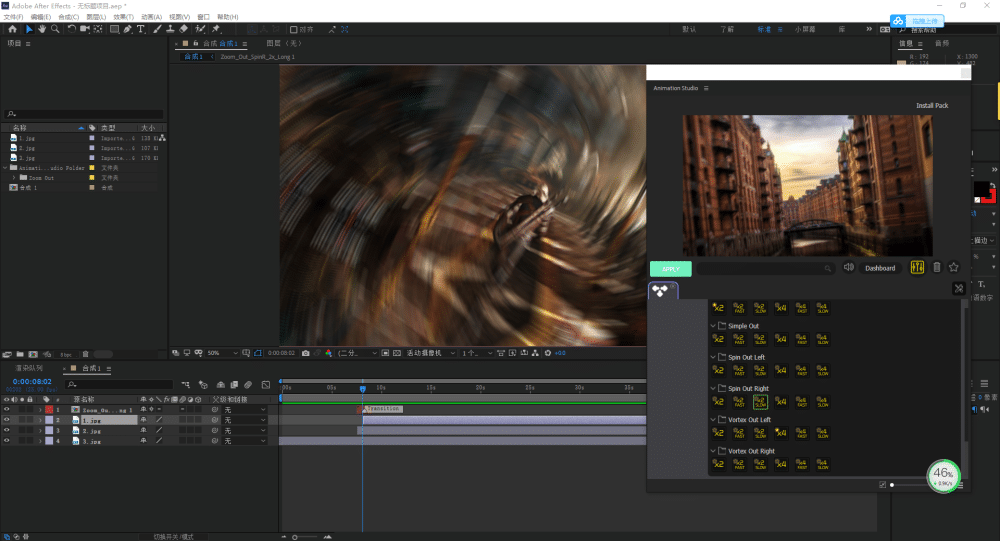Image resolution: width=1000 pixels, height=541 pixels.
Task: Select the Eraser tool
Action: [184, 29]
